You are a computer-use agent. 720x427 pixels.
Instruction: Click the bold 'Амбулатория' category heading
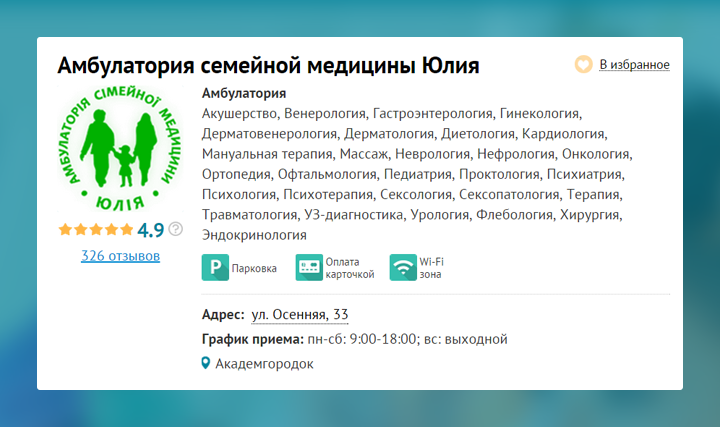pos(244,93)
